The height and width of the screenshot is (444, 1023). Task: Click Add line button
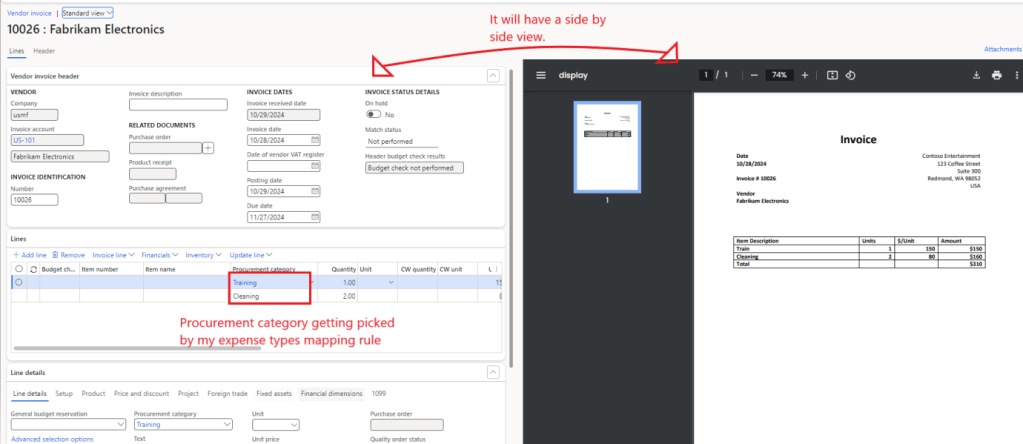pos(28,255)
